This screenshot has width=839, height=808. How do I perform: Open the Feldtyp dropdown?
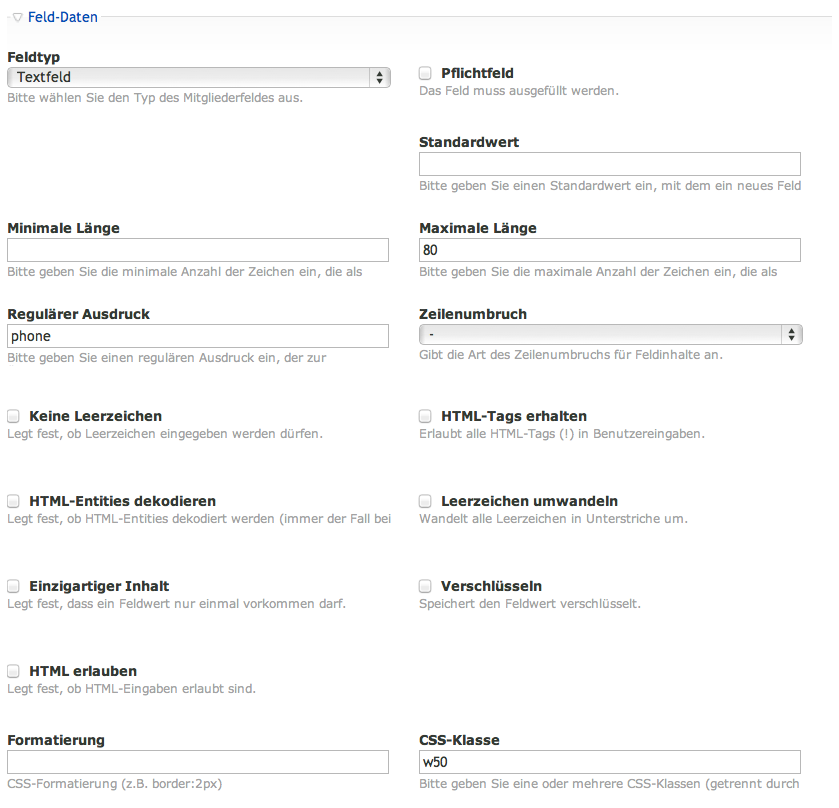198,77
